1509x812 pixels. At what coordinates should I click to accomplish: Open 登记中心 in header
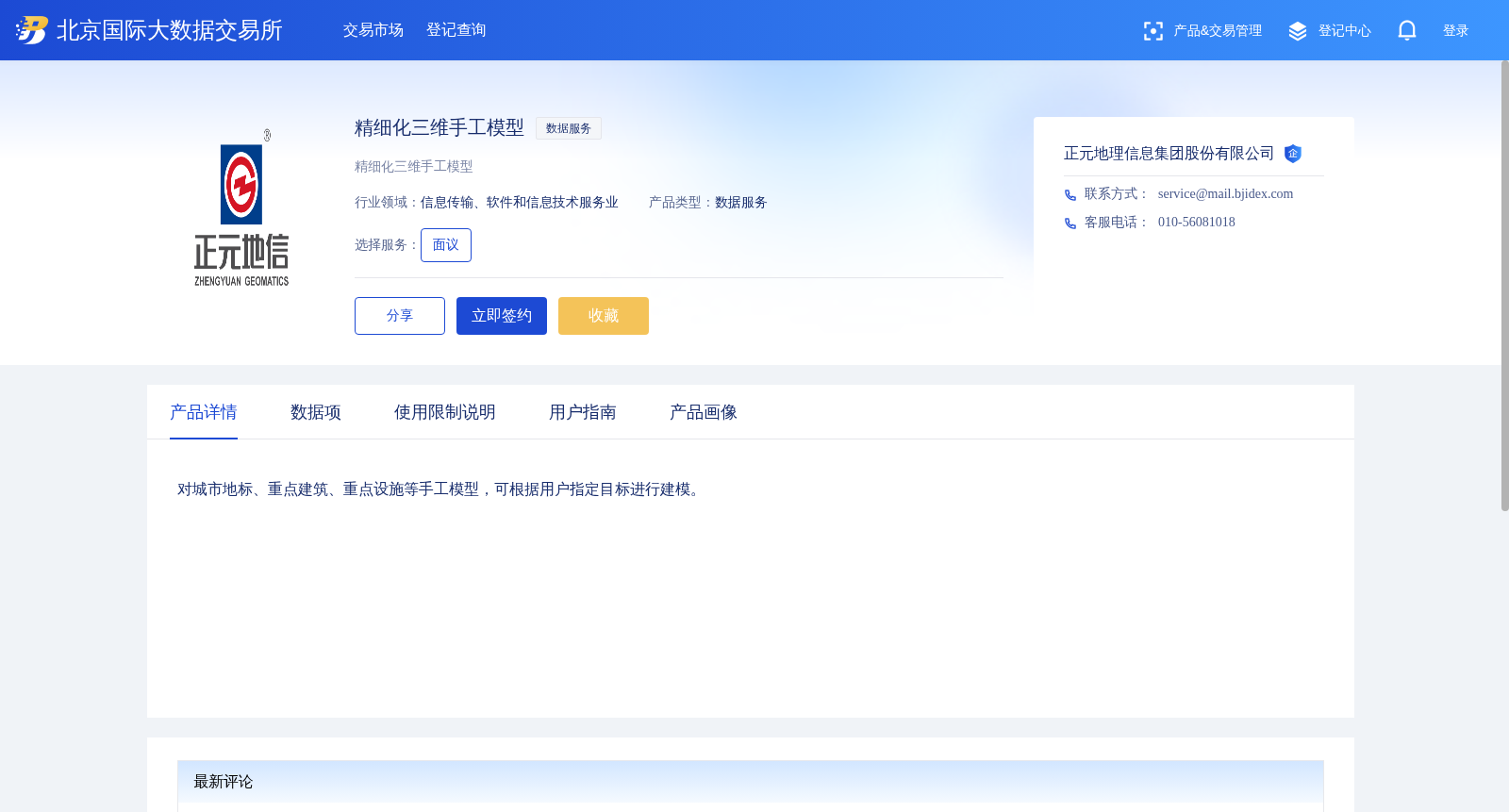point(1345,31)
